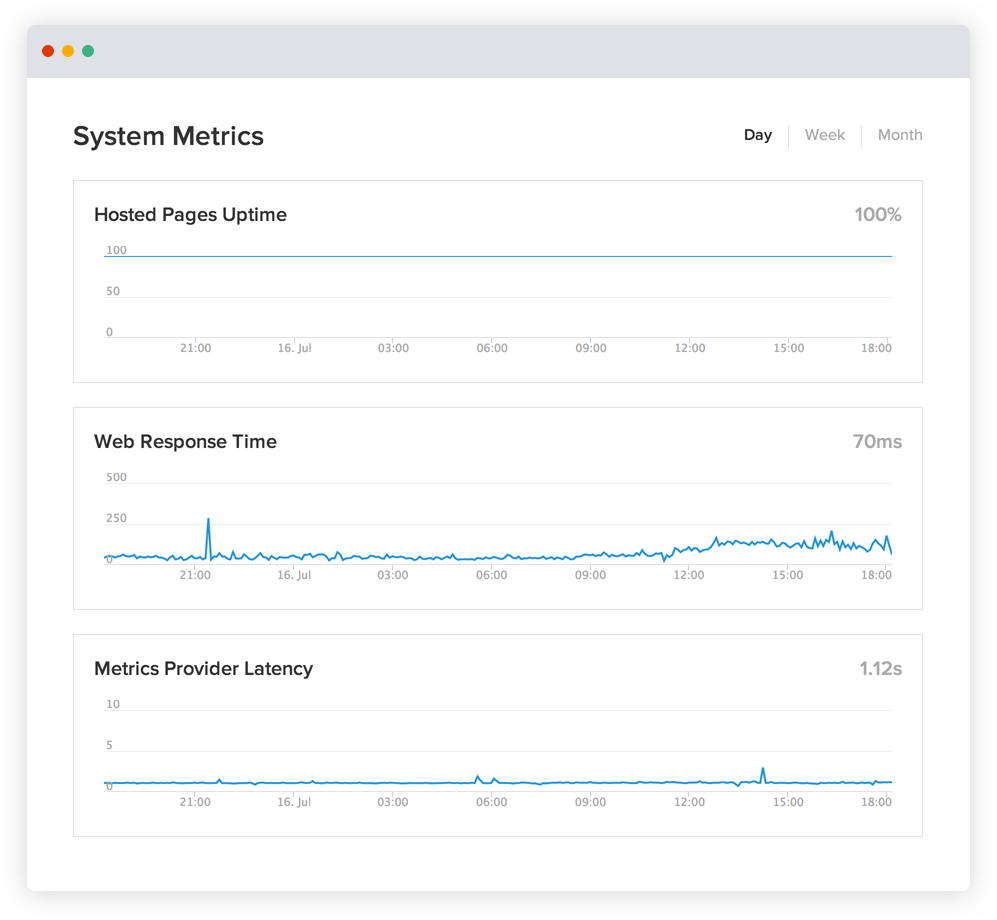Select the 1.12s latency value
This screenshot has width=997, height=920.
coord(883,669)
